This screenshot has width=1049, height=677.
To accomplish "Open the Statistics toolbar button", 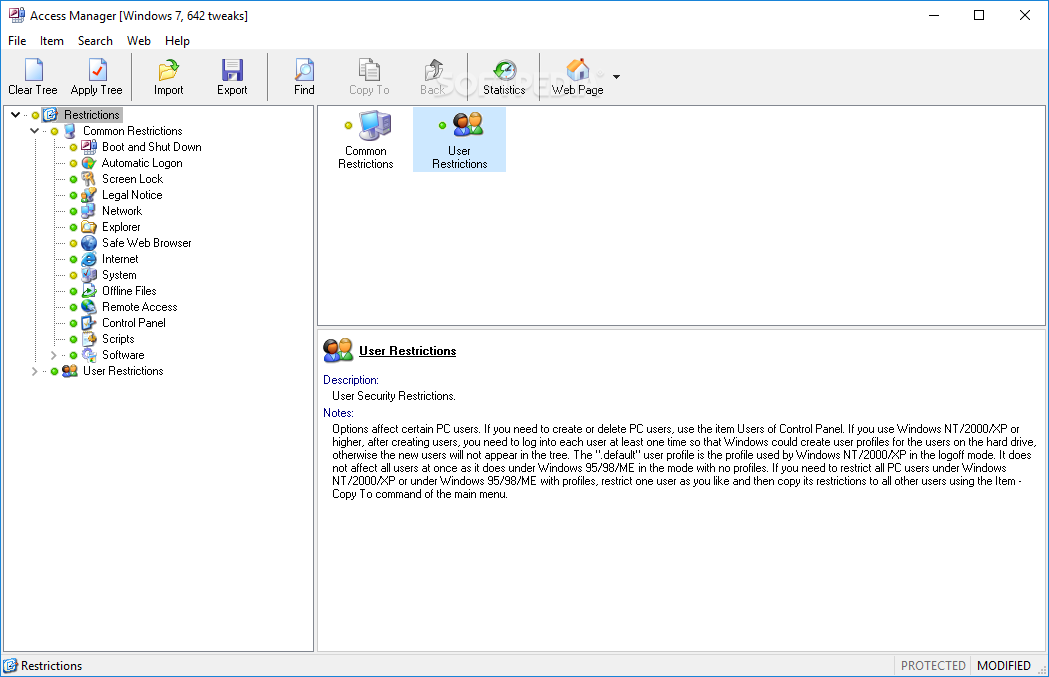I will tap(504, 77).
